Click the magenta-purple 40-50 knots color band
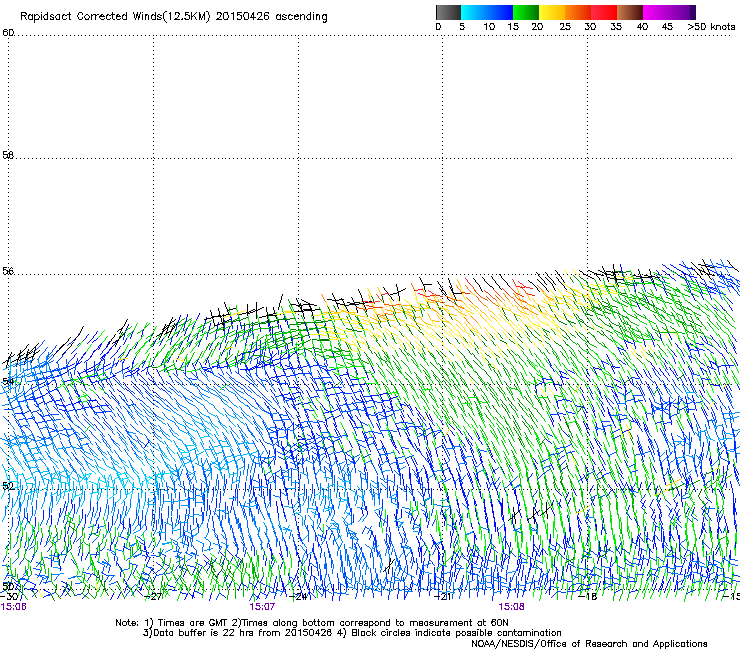 (669, 12)
